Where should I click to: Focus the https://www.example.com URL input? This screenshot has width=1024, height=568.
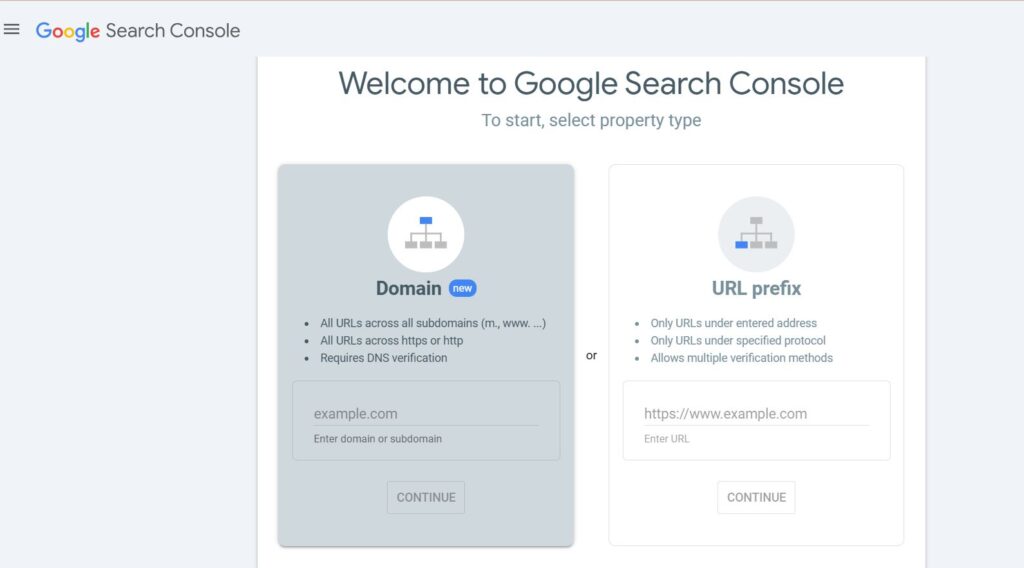tap(756, 414)
